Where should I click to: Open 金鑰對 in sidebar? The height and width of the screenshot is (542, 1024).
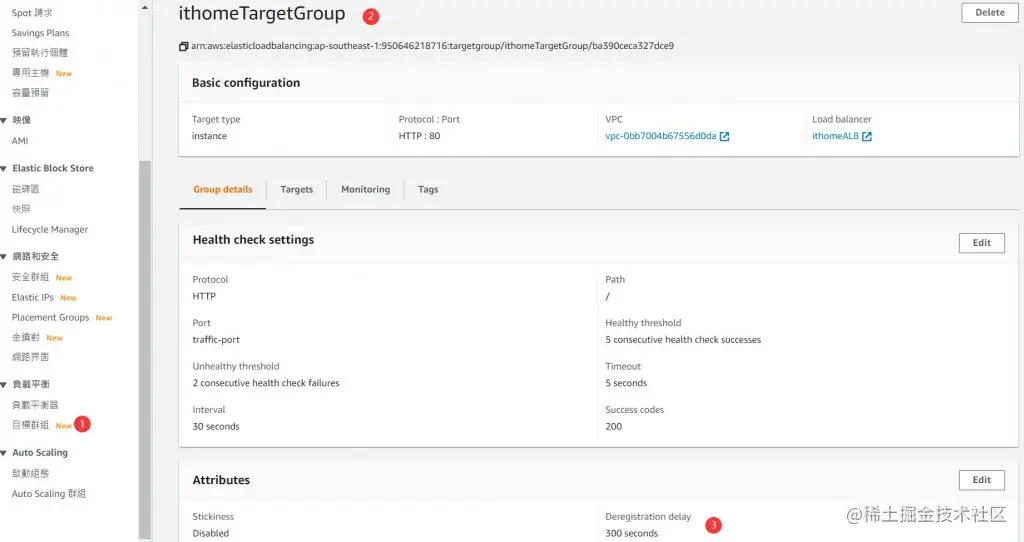click(25, 338)
